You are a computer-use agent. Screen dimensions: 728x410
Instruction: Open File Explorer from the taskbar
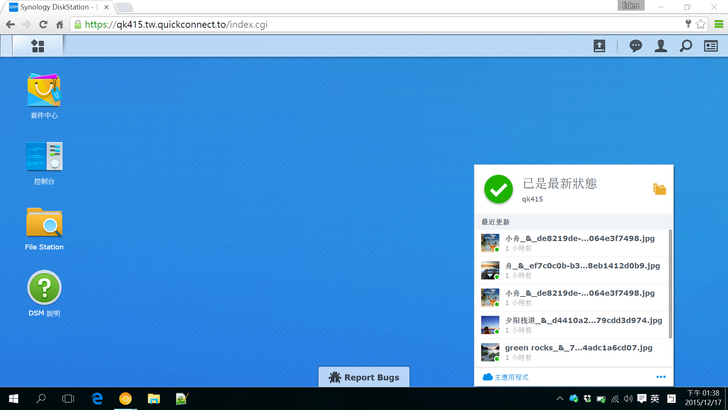coord(154,398)
